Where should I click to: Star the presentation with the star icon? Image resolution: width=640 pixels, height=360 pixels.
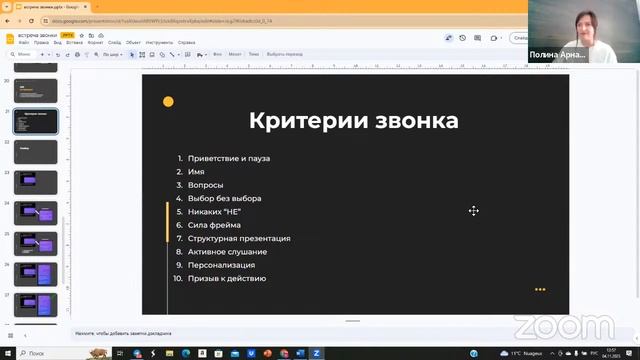[x=81, y=36]
